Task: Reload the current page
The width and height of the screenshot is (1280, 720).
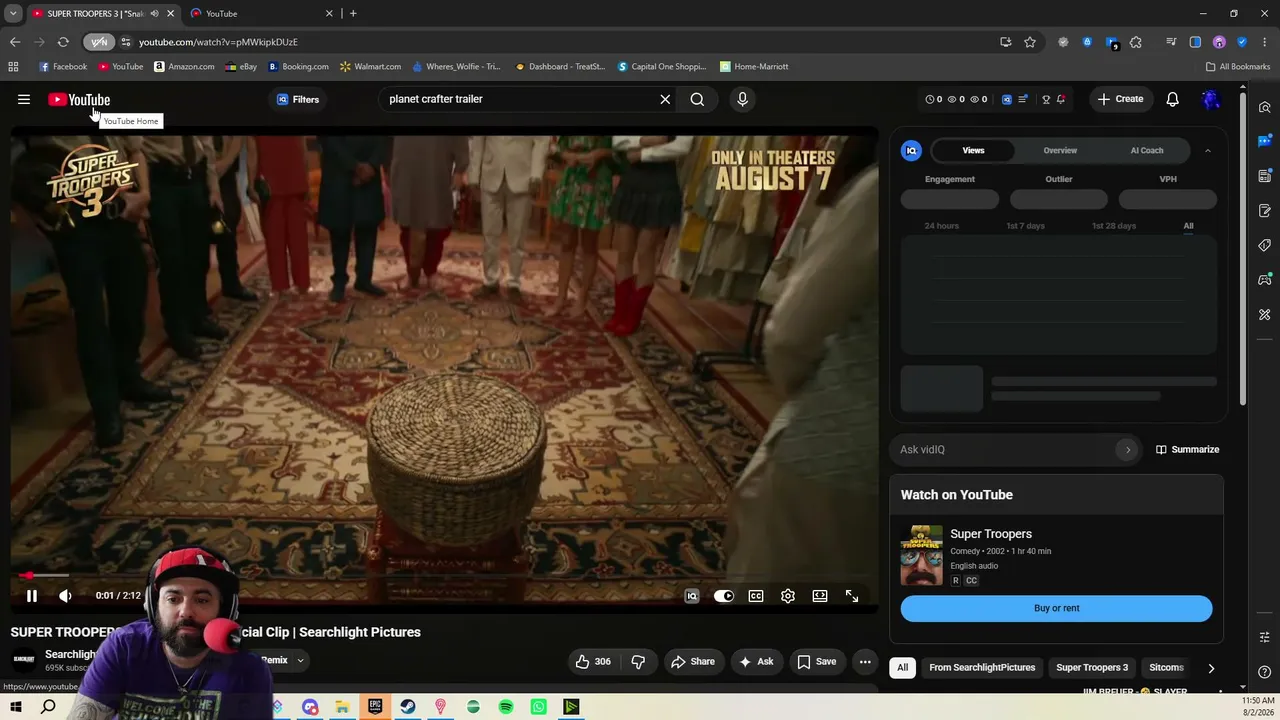Action: [63, 42]
